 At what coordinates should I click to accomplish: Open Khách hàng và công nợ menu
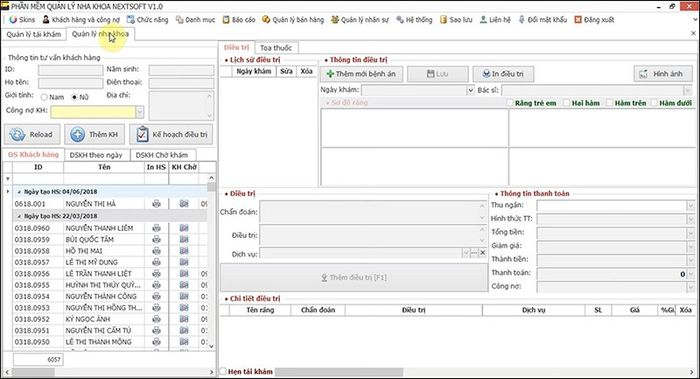tap(81, 20)
